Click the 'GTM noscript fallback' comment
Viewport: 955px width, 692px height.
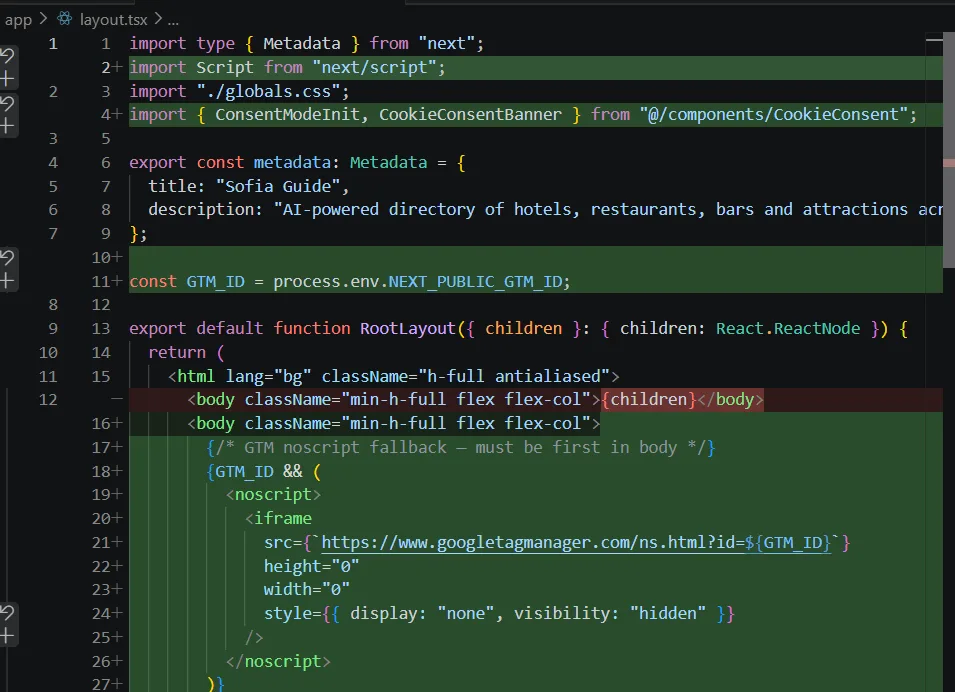[461, 448]
